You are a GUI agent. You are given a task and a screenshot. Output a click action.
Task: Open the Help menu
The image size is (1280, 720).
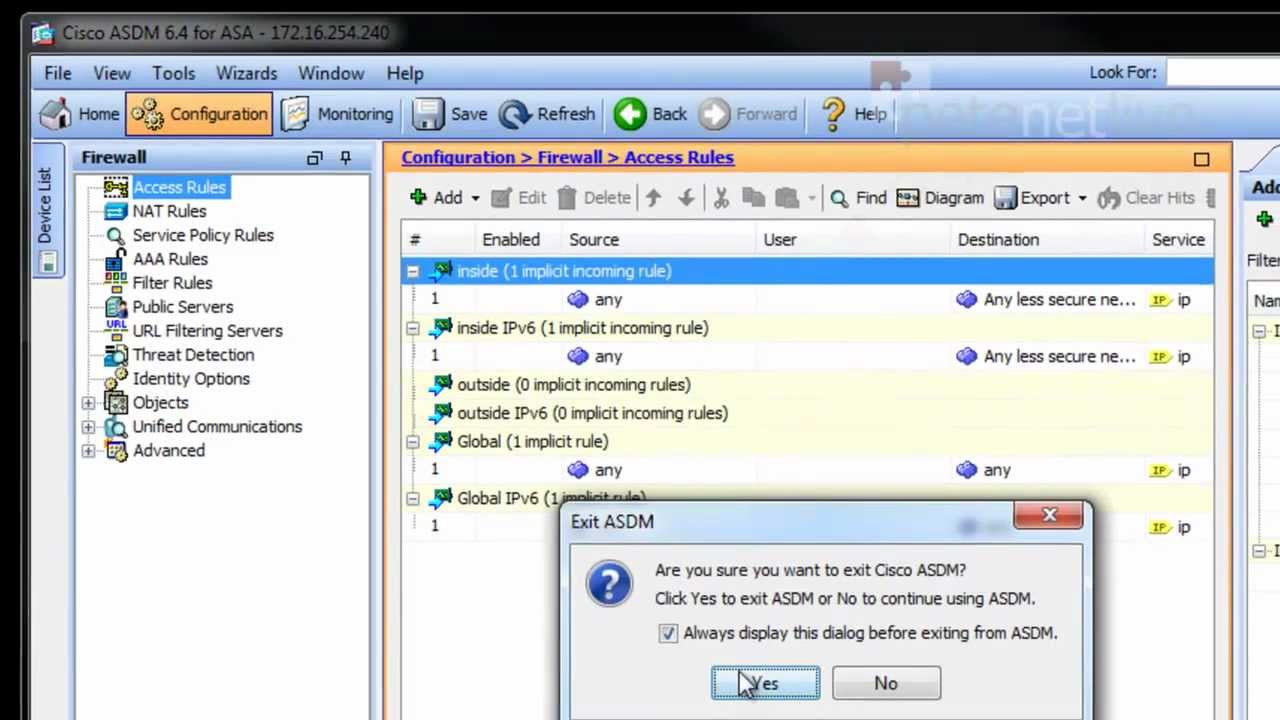pyautogui.click(x=405, y=73)
